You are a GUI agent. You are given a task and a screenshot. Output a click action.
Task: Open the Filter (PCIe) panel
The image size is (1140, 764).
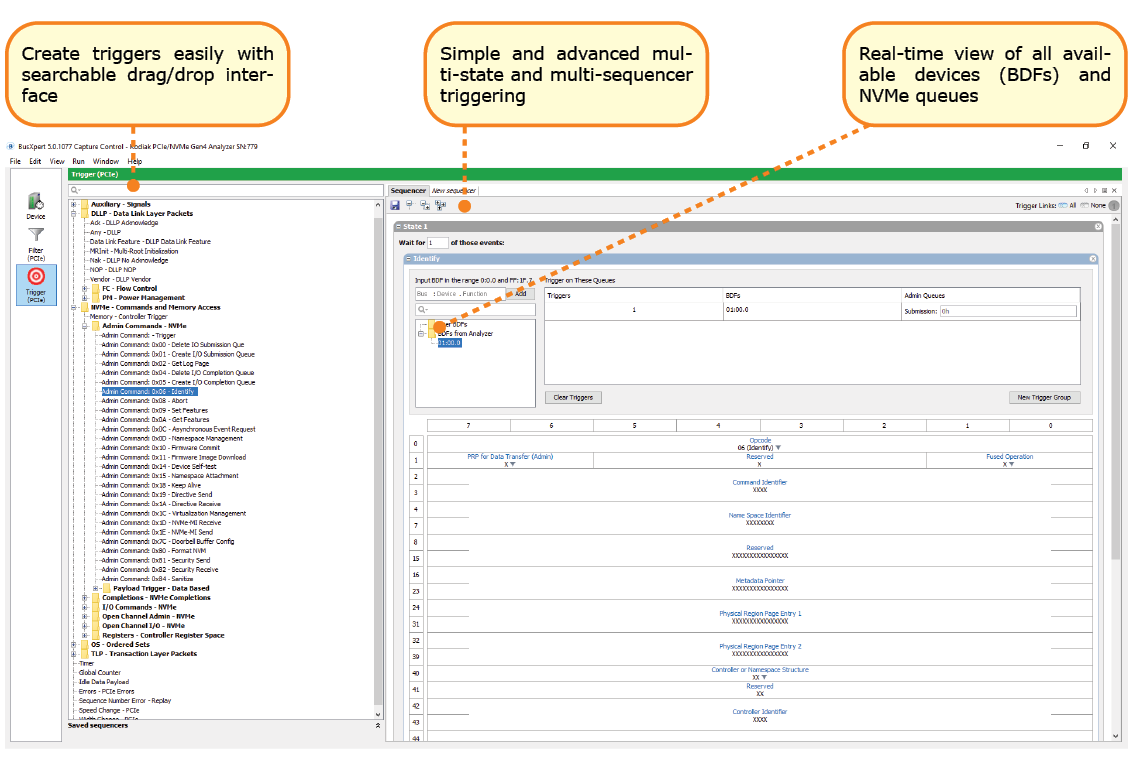click(x=36, y=244)
